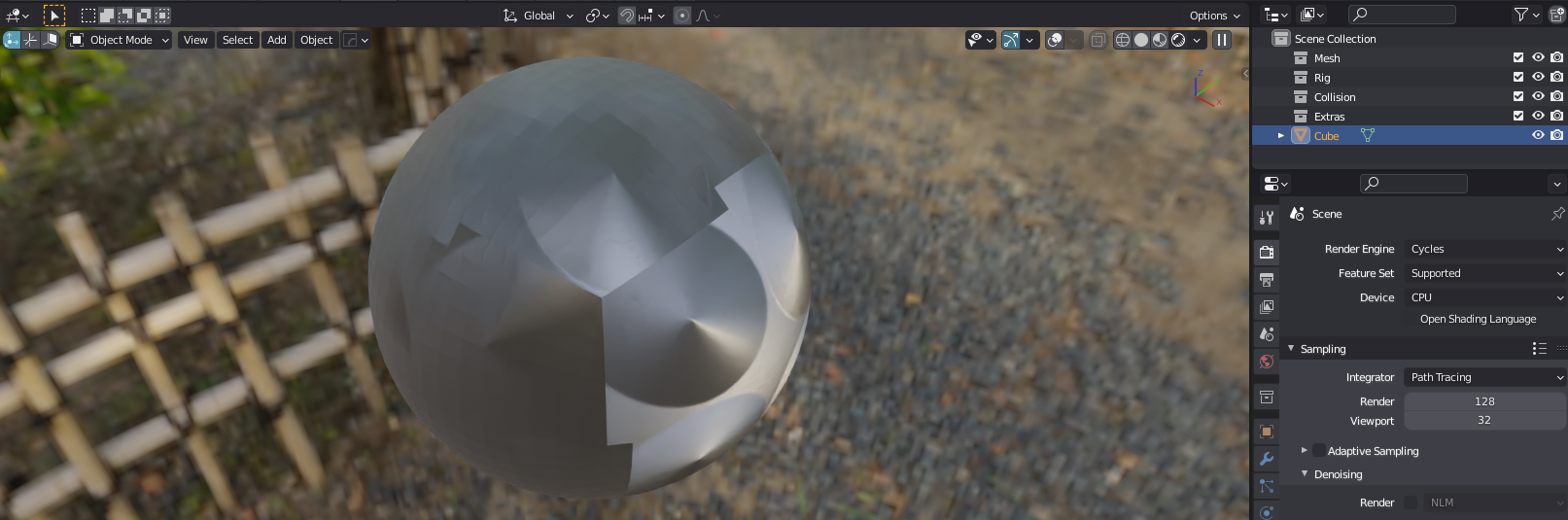Open the Integrator Path Tracing dropdown
Screen dimensions: 1568x520
pos(1484,377)
